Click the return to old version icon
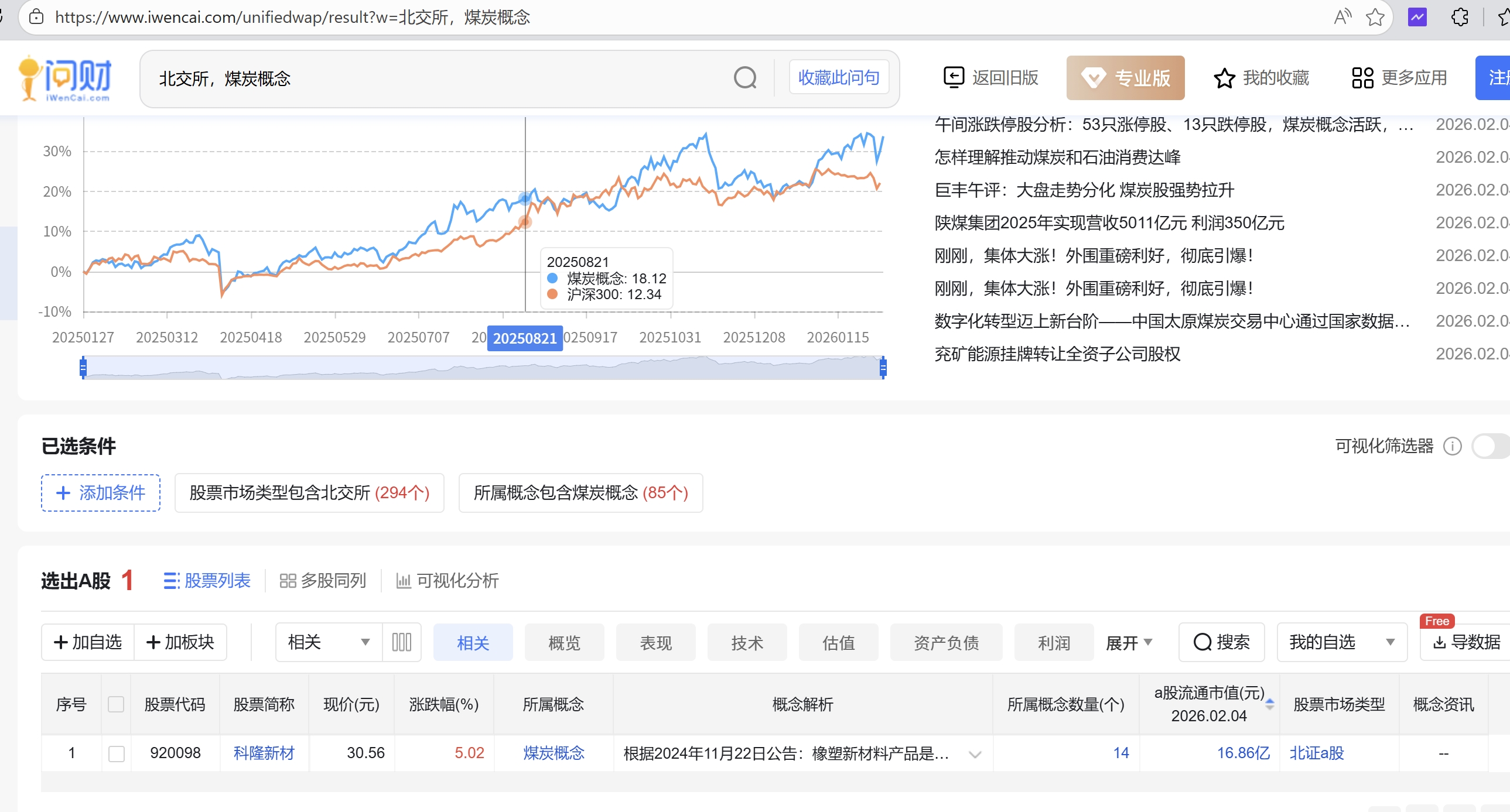This screenshot has width=1510, height=812. point(953,77)
